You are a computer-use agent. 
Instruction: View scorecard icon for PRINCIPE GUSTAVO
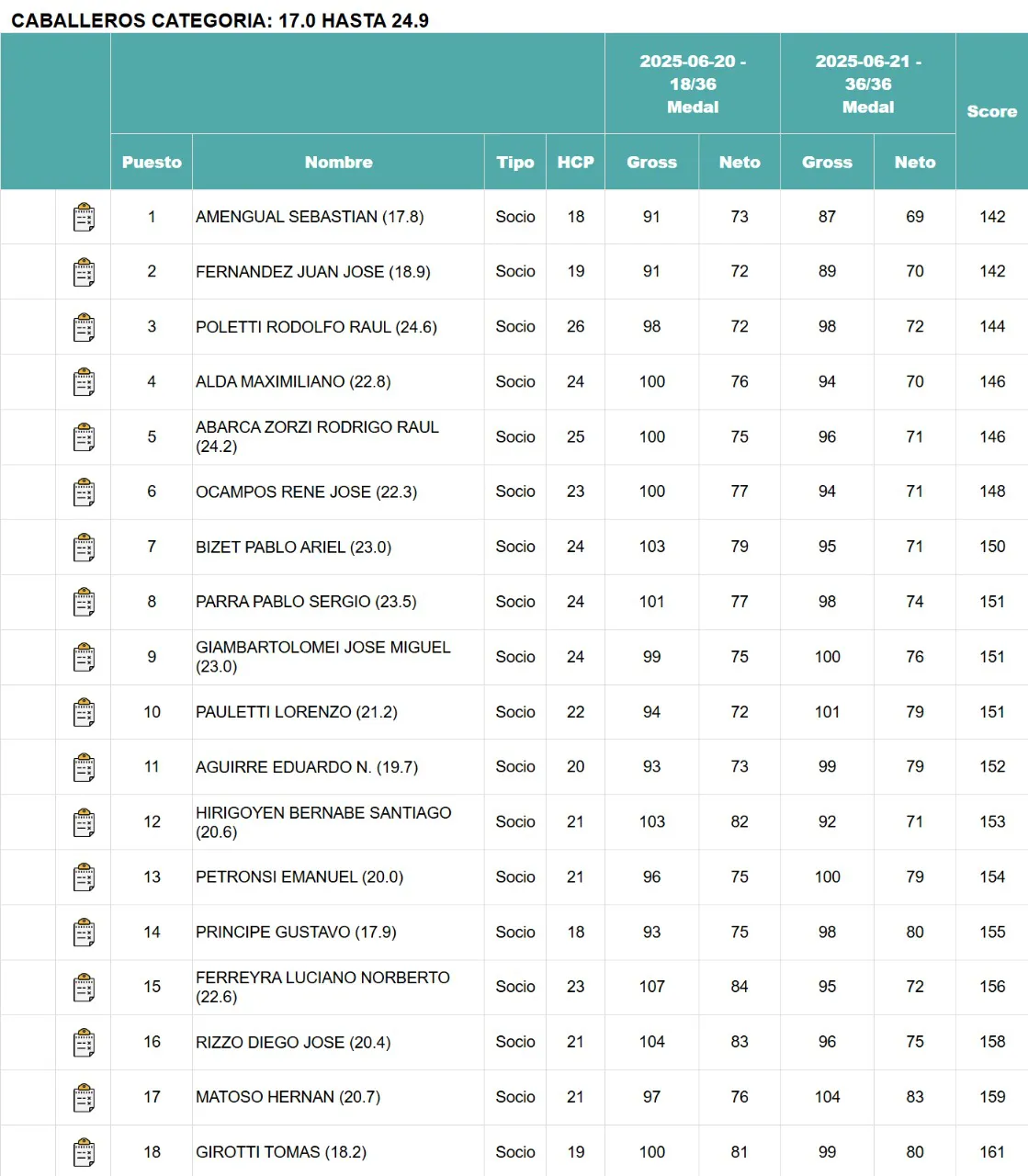click(x=84, y=933)
